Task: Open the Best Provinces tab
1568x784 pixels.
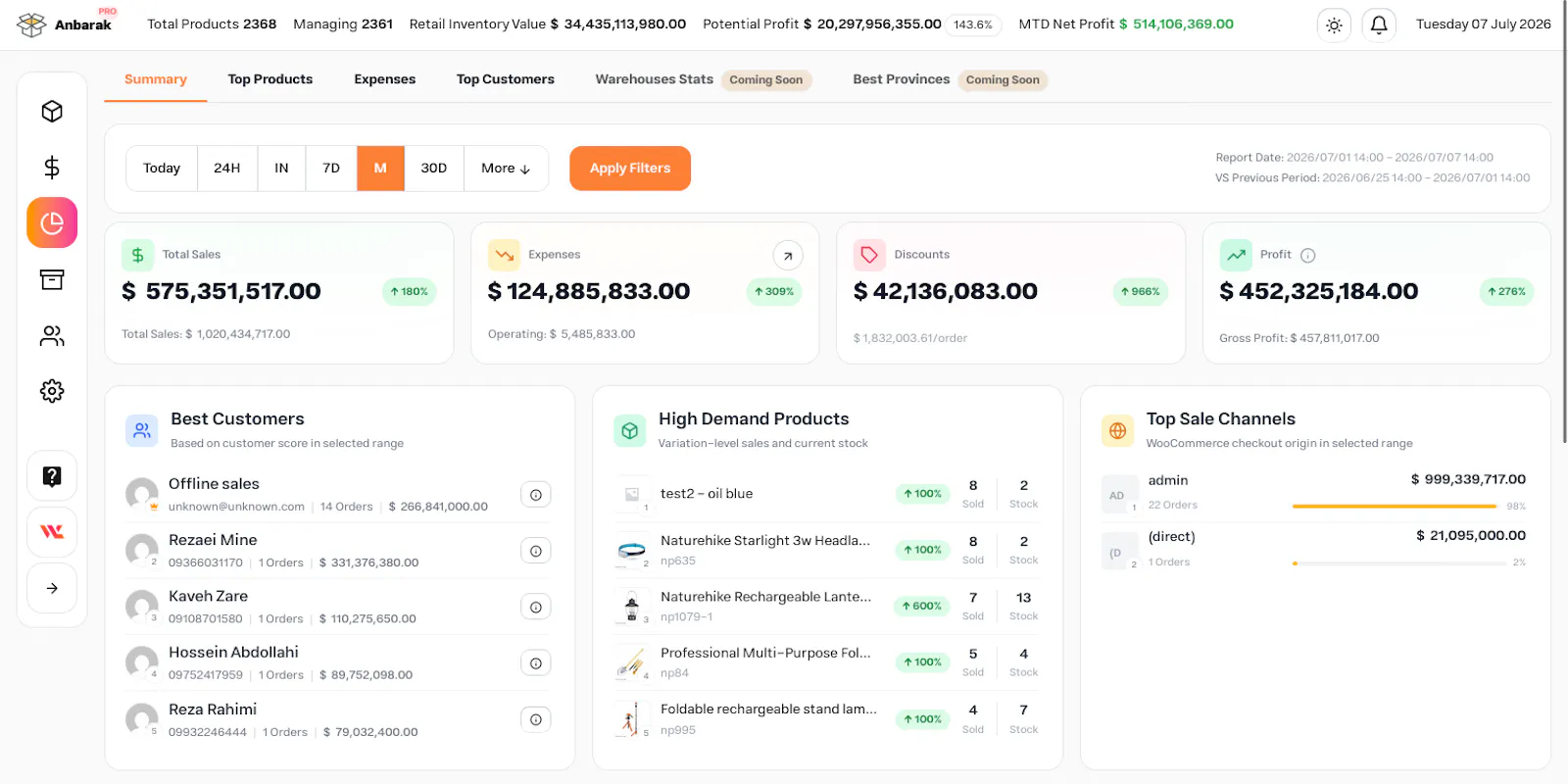Action: point(950,79)
